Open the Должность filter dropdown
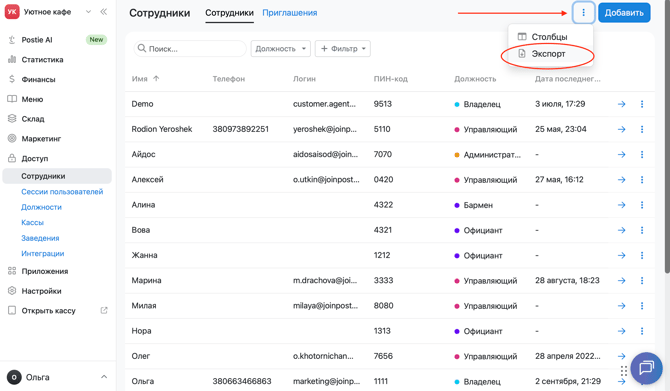This screenshot has width=670, height=391. click(x=280, y=49)
